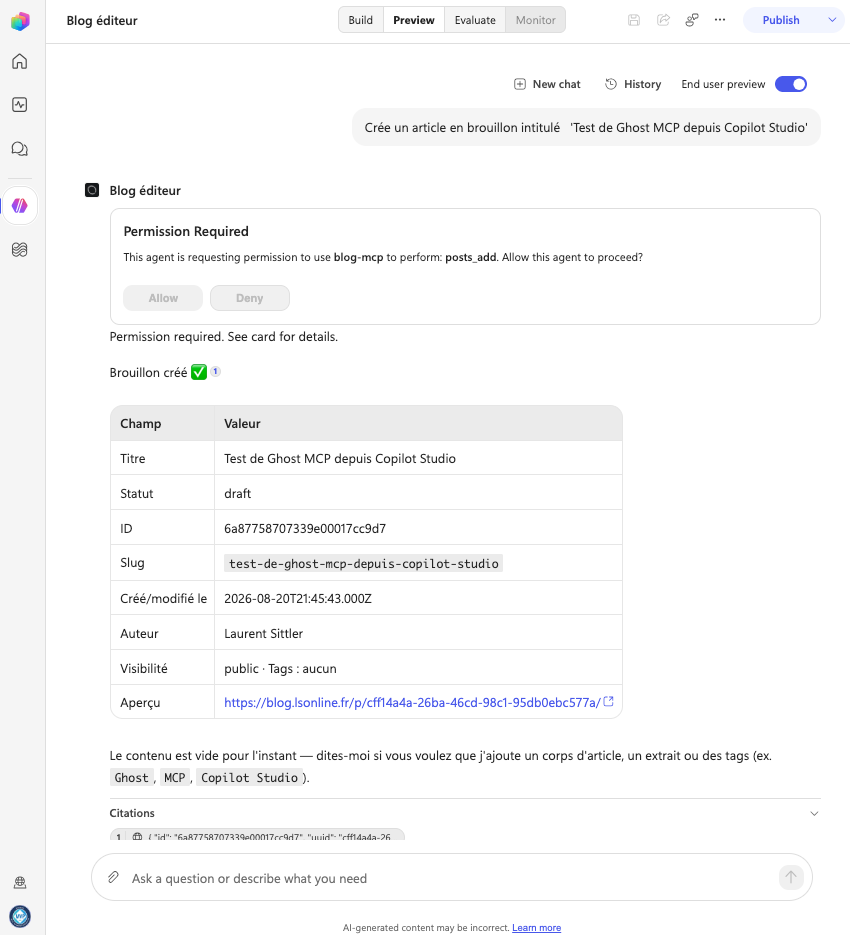The image size is (850, 935).
Task: Click the MCP tag suggestion
Action: tap(175, 778)
